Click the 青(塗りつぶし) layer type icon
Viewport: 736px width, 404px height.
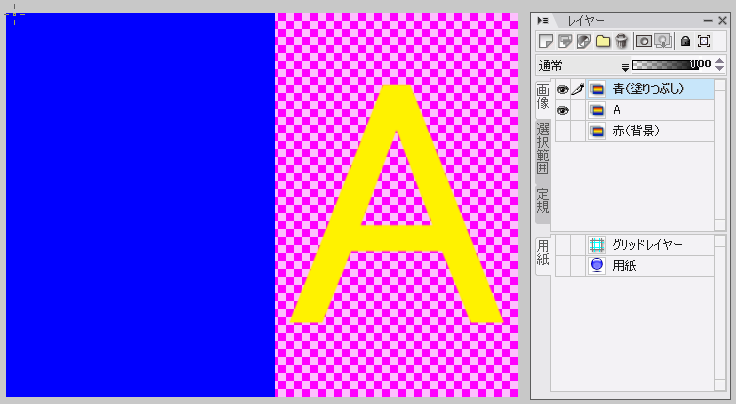pos(597,89)
